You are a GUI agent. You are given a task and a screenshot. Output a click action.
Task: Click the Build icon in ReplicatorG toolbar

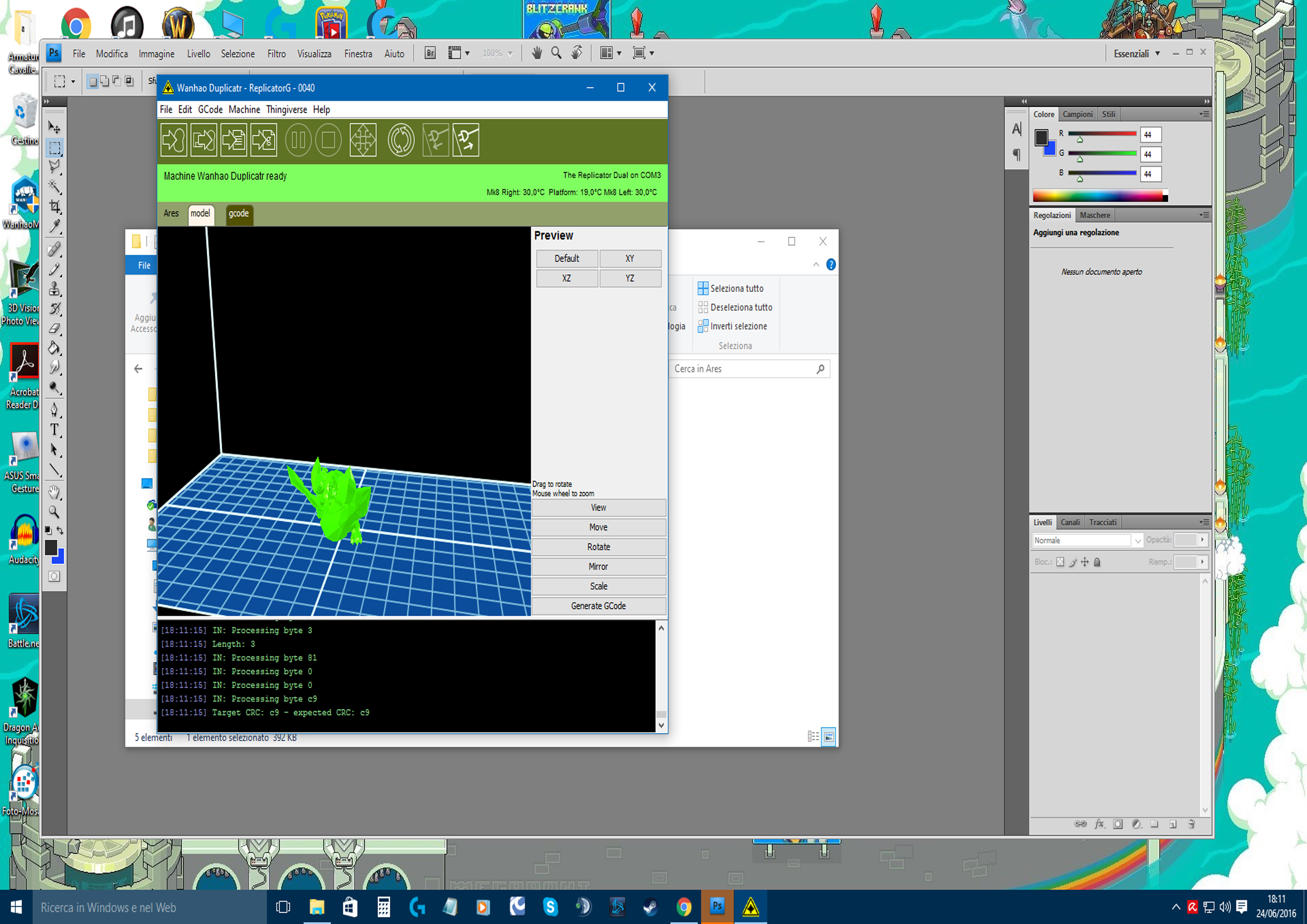click(x=173, y=139)
